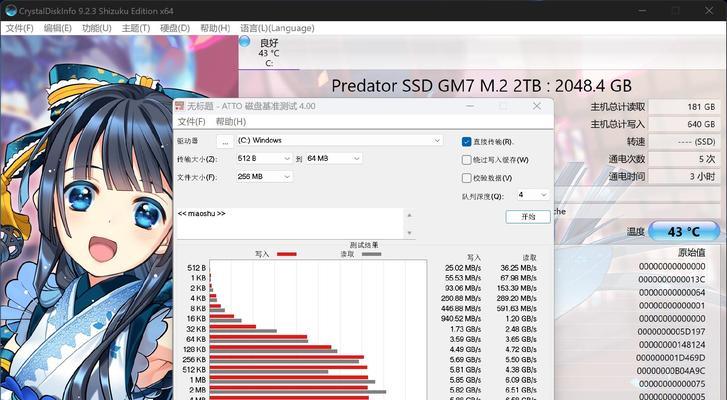The width and height of the screenshot is (727, 400).
Task: Click the raw value 000000005D197
Action: [x=671, y=332]
